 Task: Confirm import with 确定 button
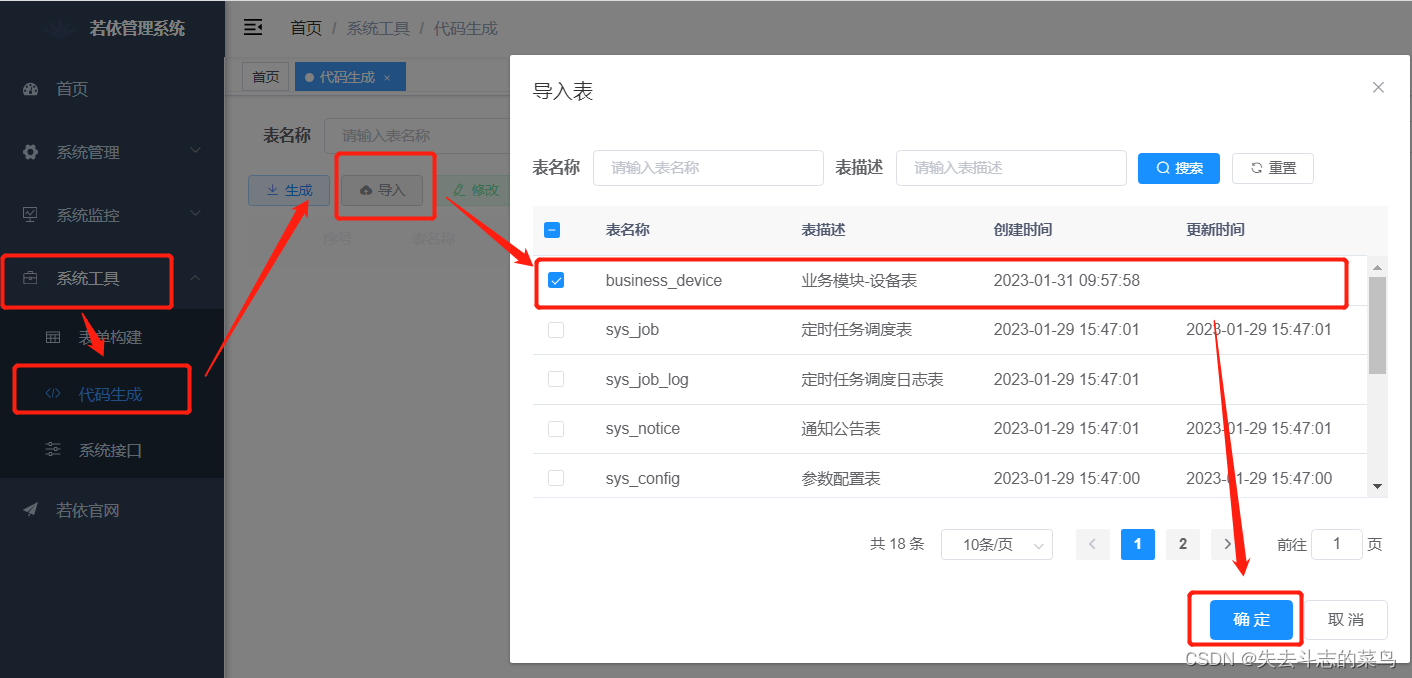tap(1251, 620)
